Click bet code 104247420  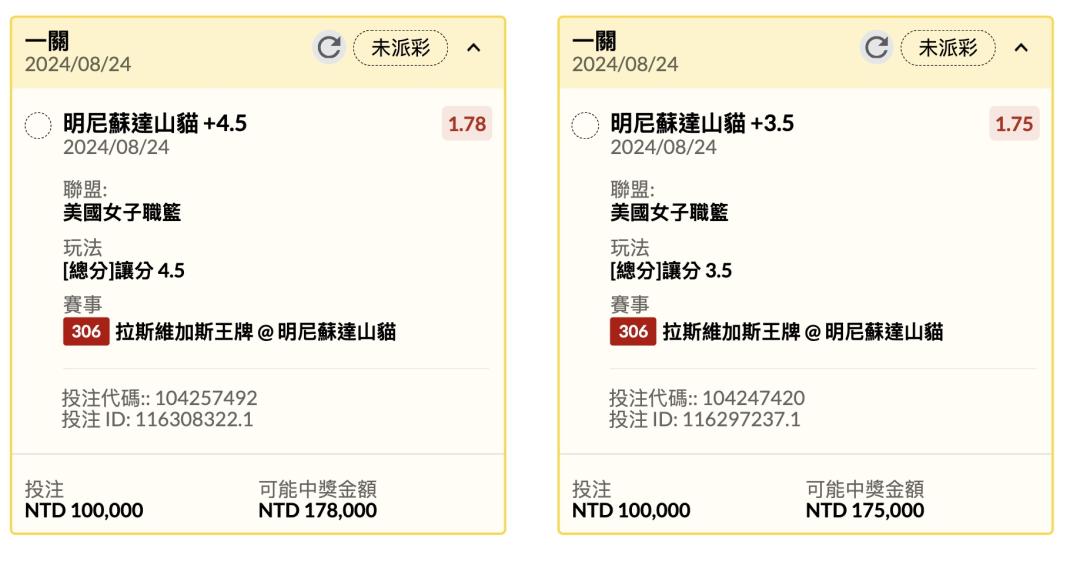coord(754,398)
